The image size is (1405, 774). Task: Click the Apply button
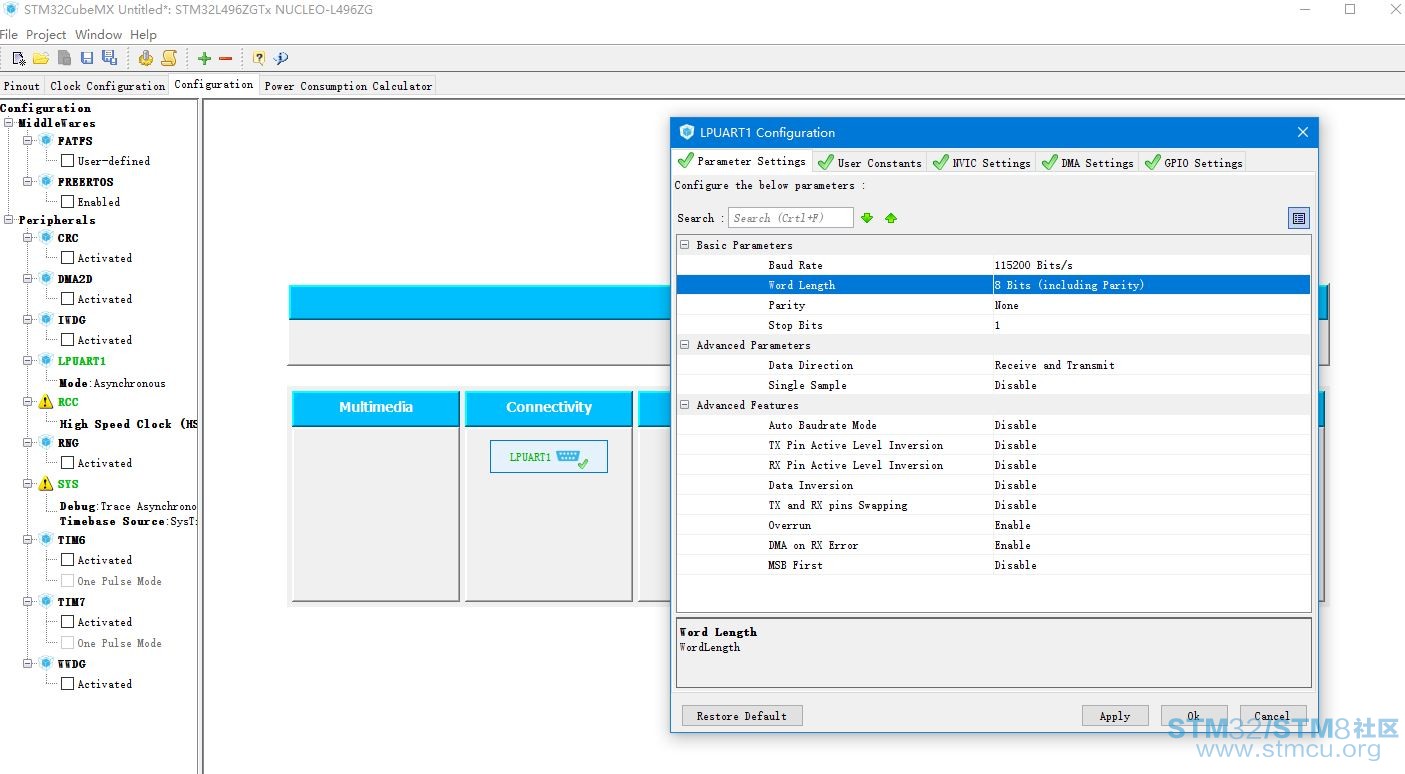[x=1115, y=716]
